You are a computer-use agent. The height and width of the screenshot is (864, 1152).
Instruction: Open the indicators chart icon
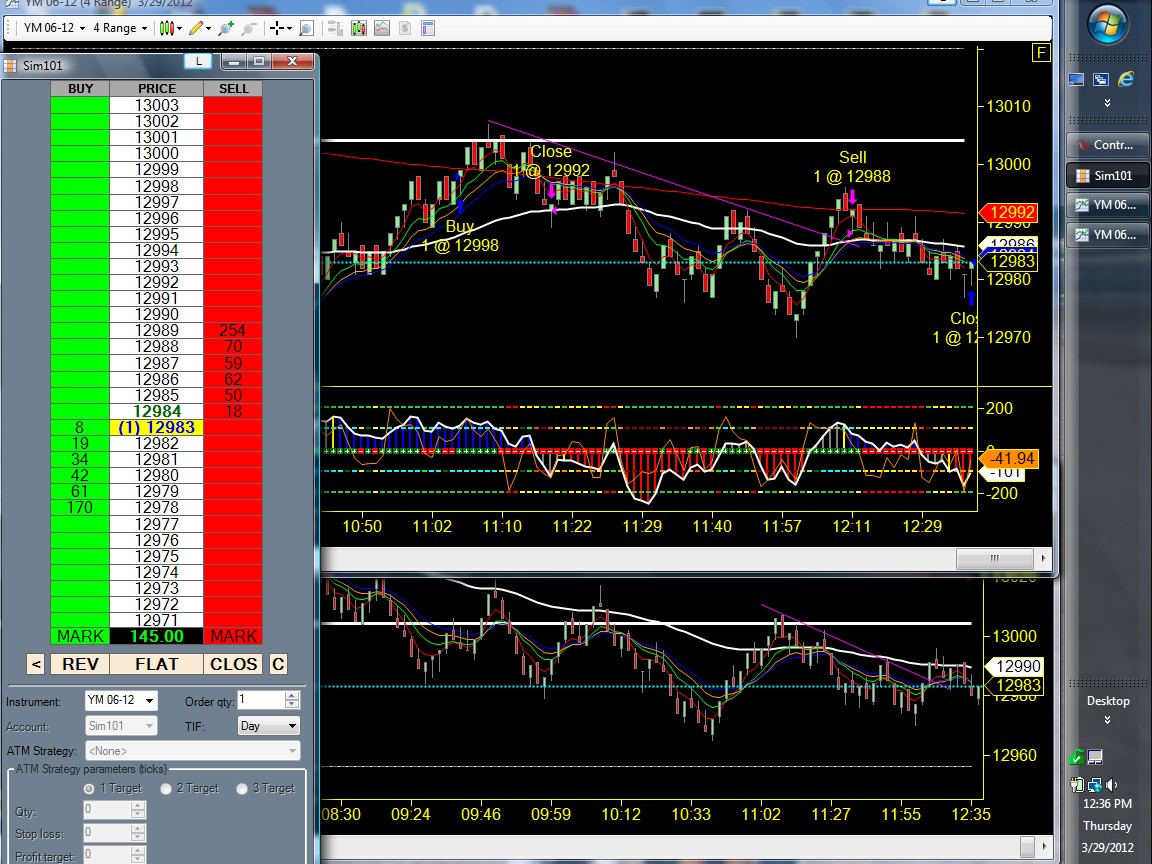(382, 28)
